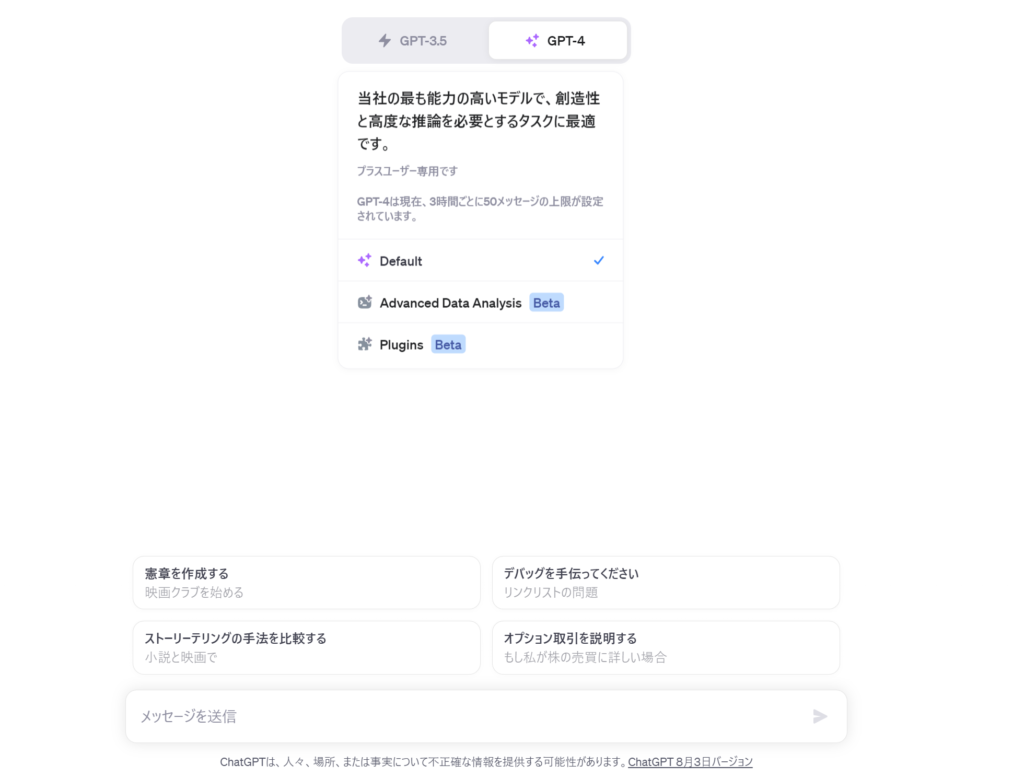Click the ChatGPT inaccuracy disclaimer text
The image size is (1024, 777).
tap(423, 762)
